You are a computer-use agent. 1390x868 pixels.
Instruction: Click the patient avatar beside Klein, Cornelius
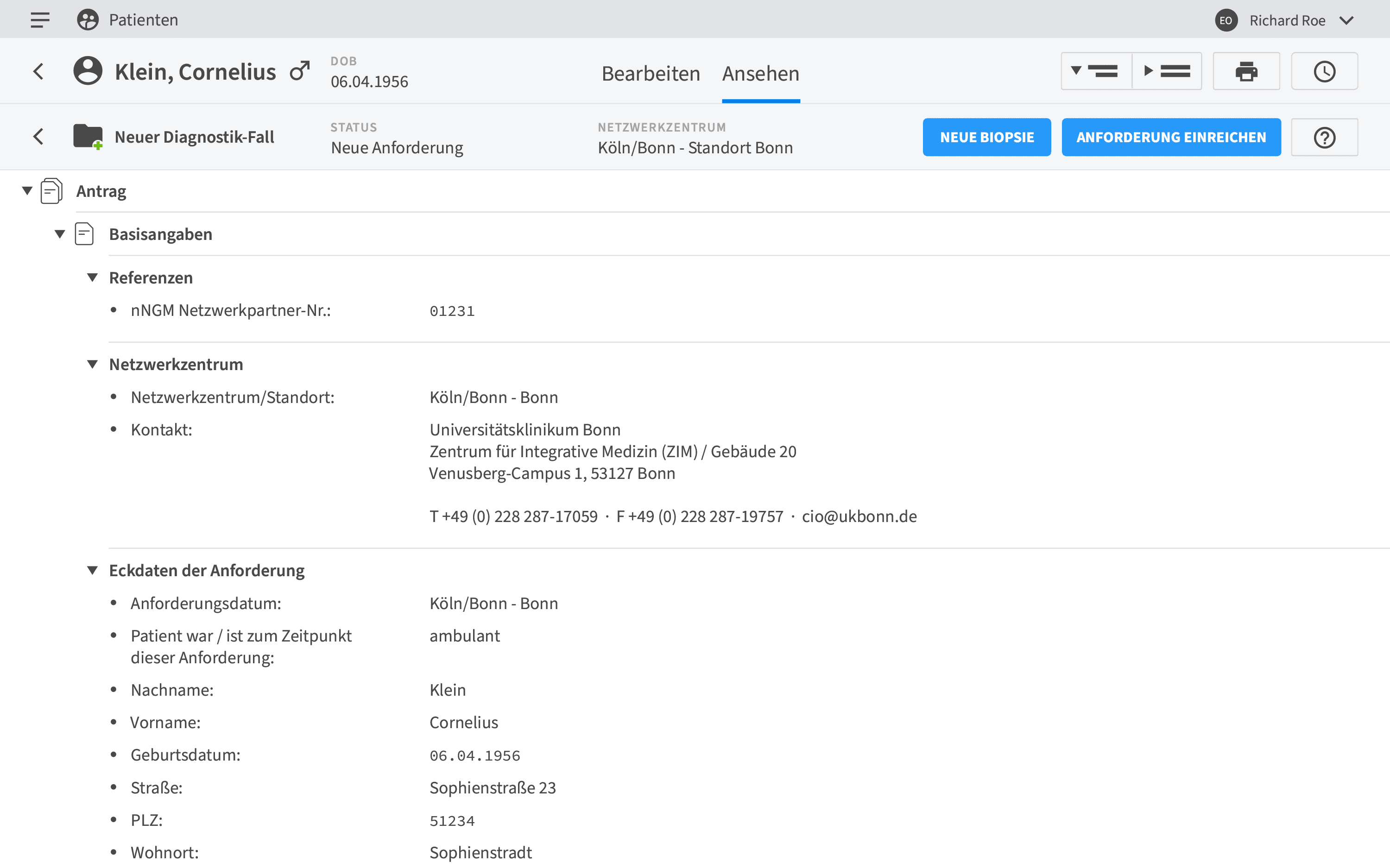coord(88,70)
